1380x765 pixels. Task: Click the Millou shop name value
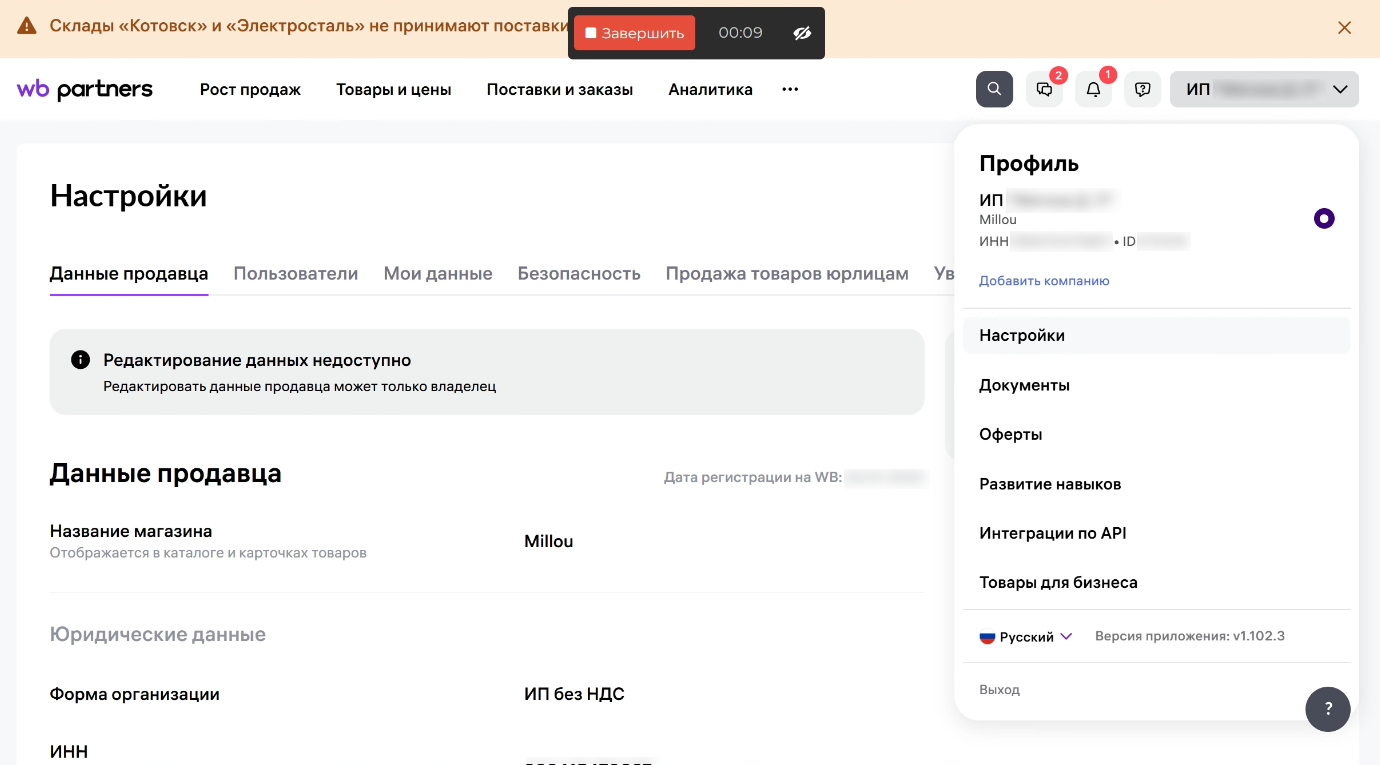(x=549, y=541)
